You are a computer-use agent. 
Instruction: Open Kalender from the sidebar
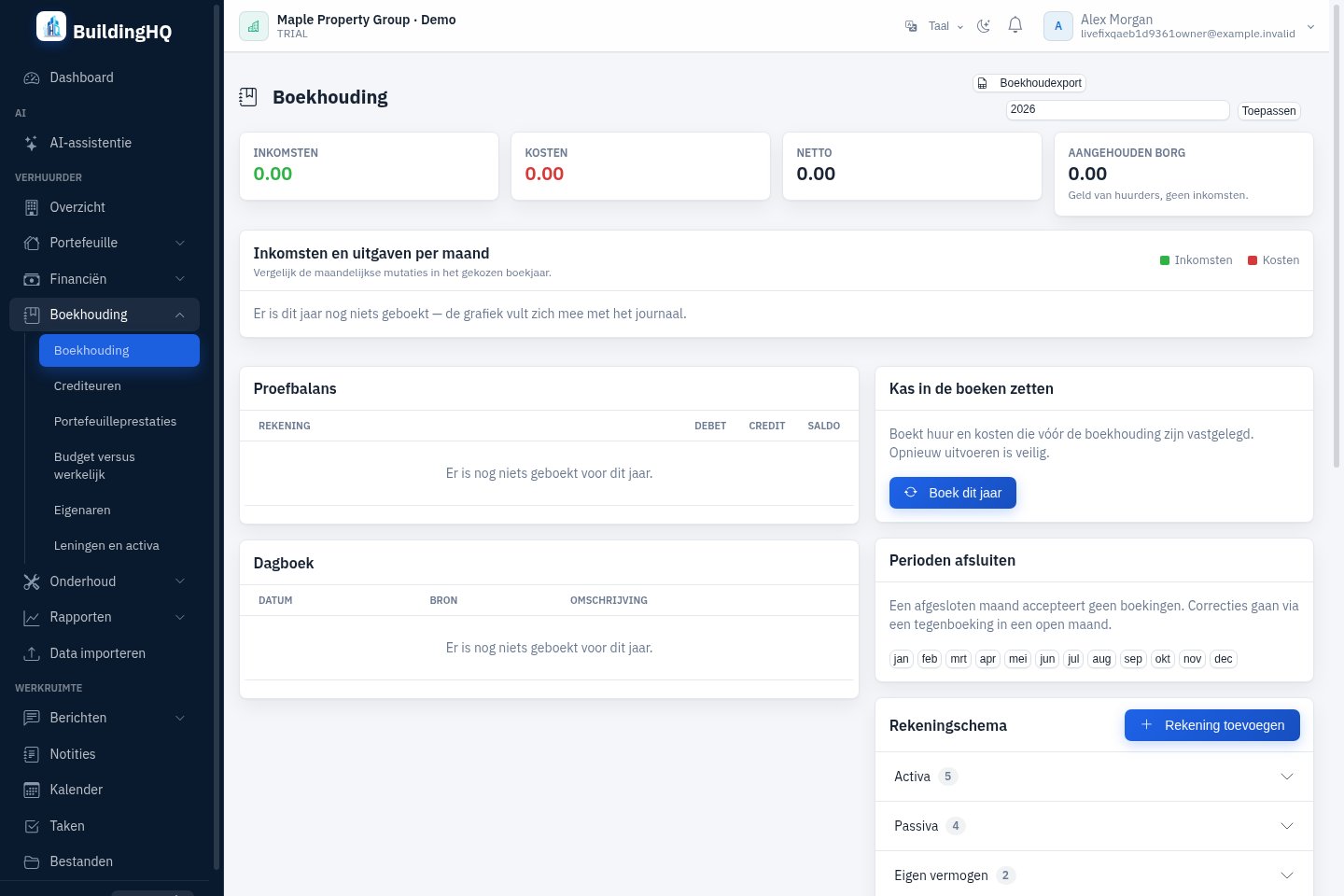tap(105, 790)
